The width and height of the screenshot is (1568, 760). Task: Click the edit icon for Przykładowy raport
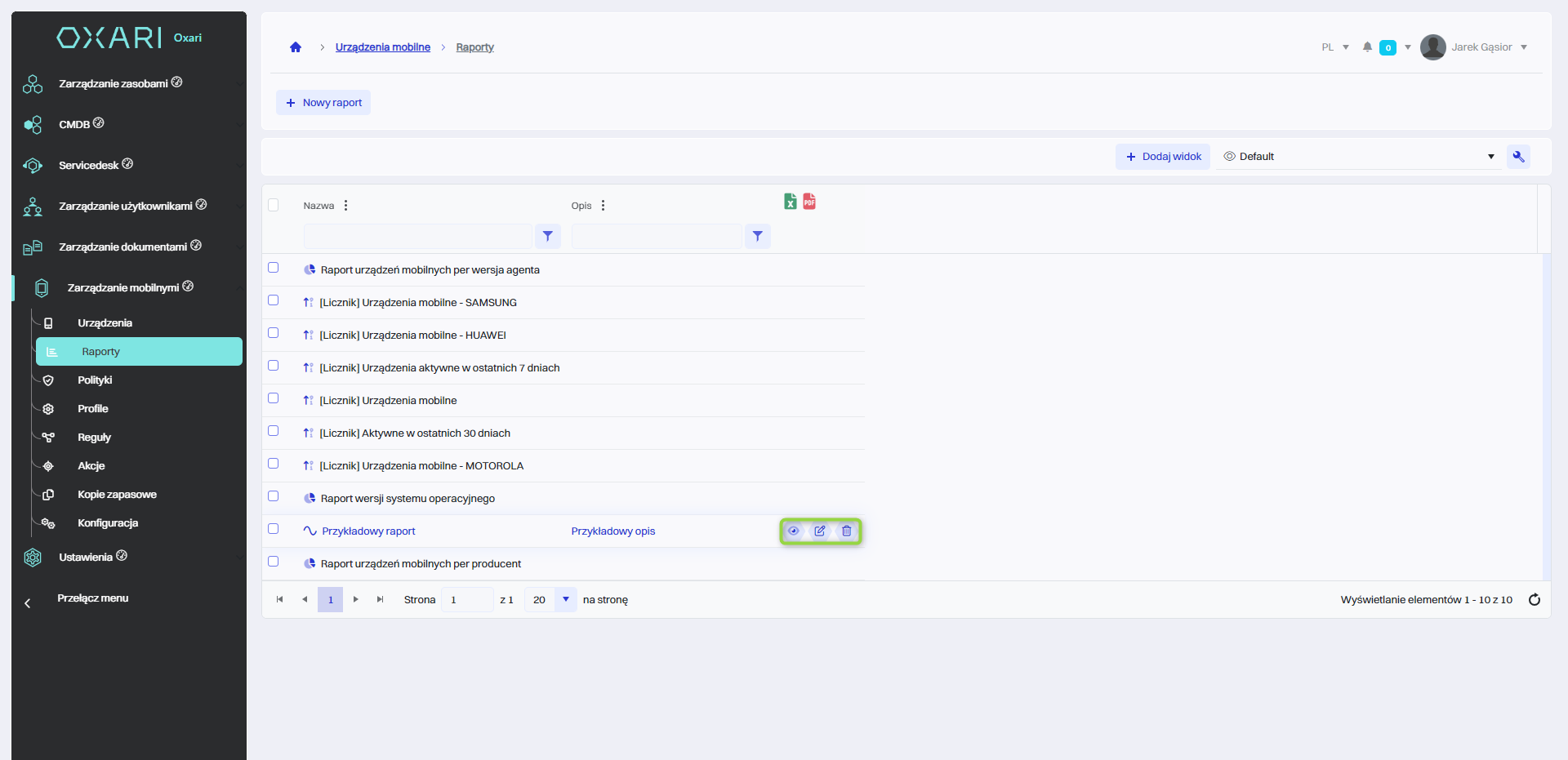coord(820,531)
